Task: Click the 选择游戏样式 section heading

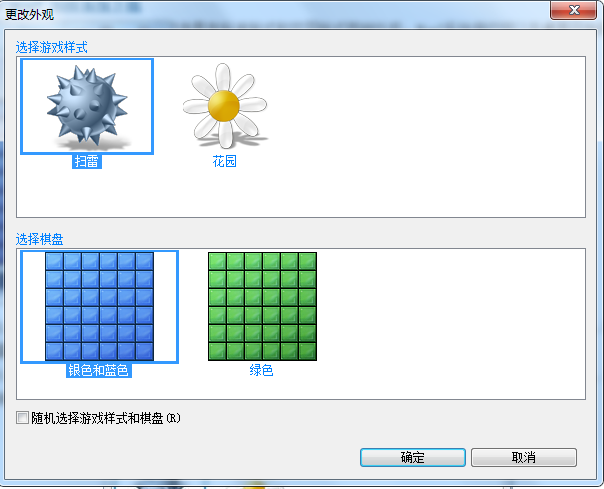Action: tap(52, 47)
